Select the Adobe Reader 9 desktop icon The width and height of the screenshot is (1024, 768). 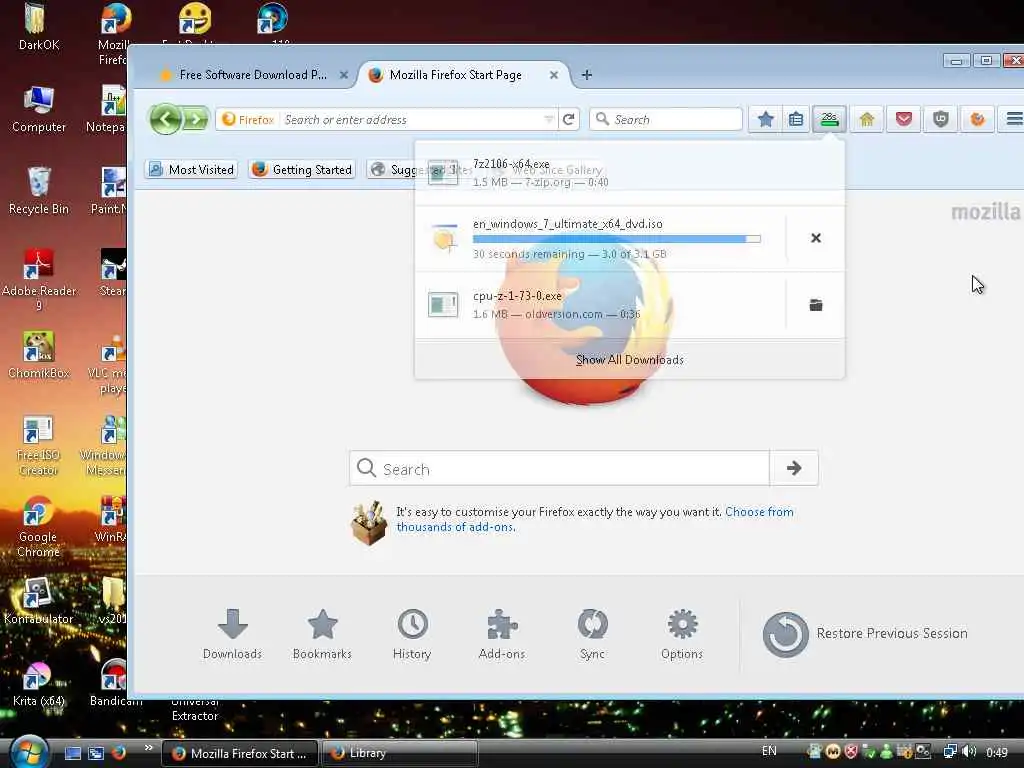pos(39,280)
